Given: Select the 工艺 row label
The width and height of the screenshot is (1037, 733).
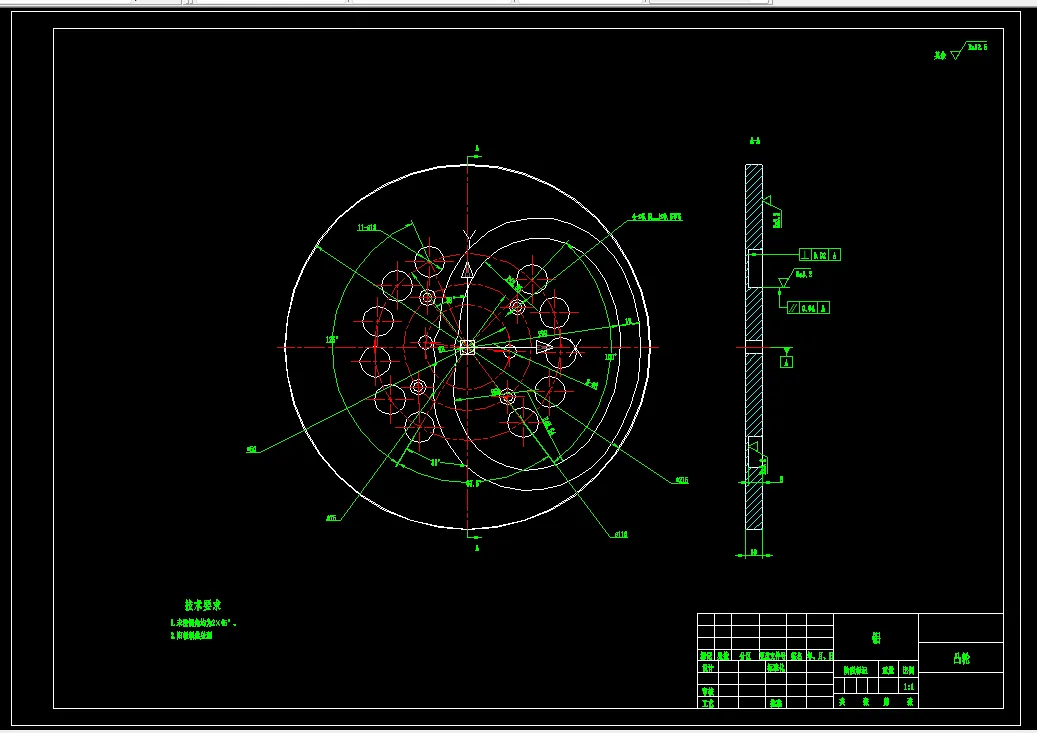Looking at the screenshot, I should pyautogui.click(x=708, y=703).
